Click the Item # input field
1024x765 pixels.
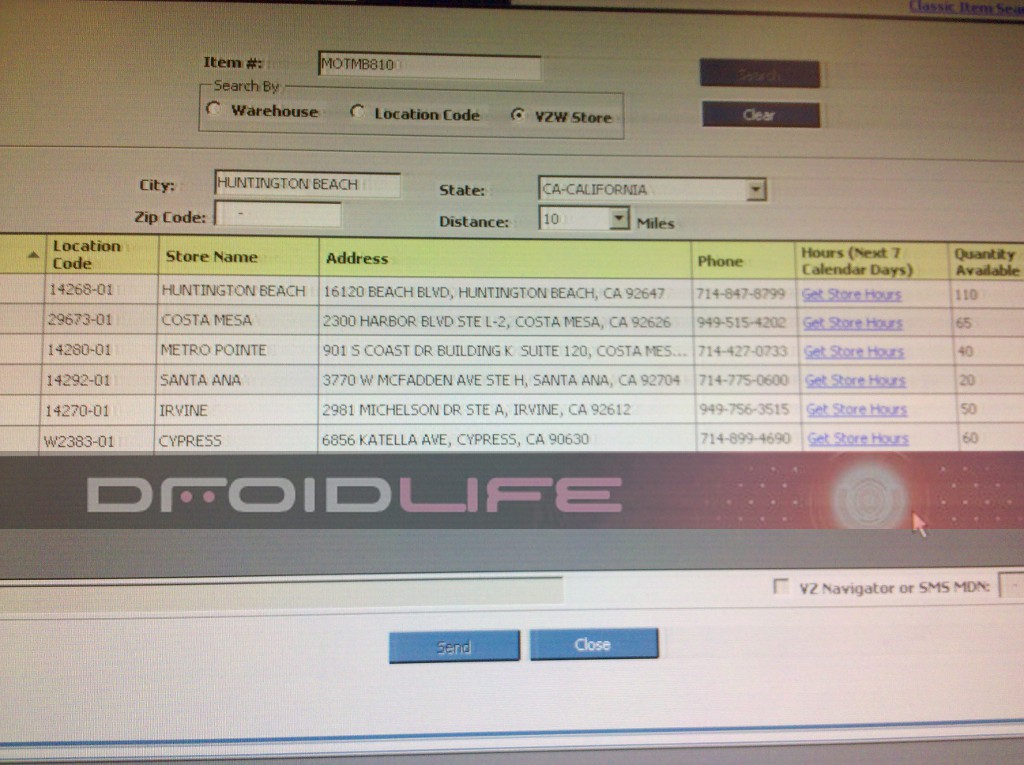pyautogui.click(x=430, y=65)
